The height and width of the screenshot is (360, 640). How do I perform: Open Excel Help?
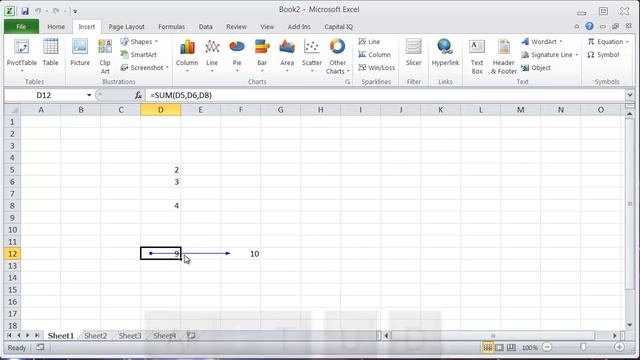[x=589, y=26]
